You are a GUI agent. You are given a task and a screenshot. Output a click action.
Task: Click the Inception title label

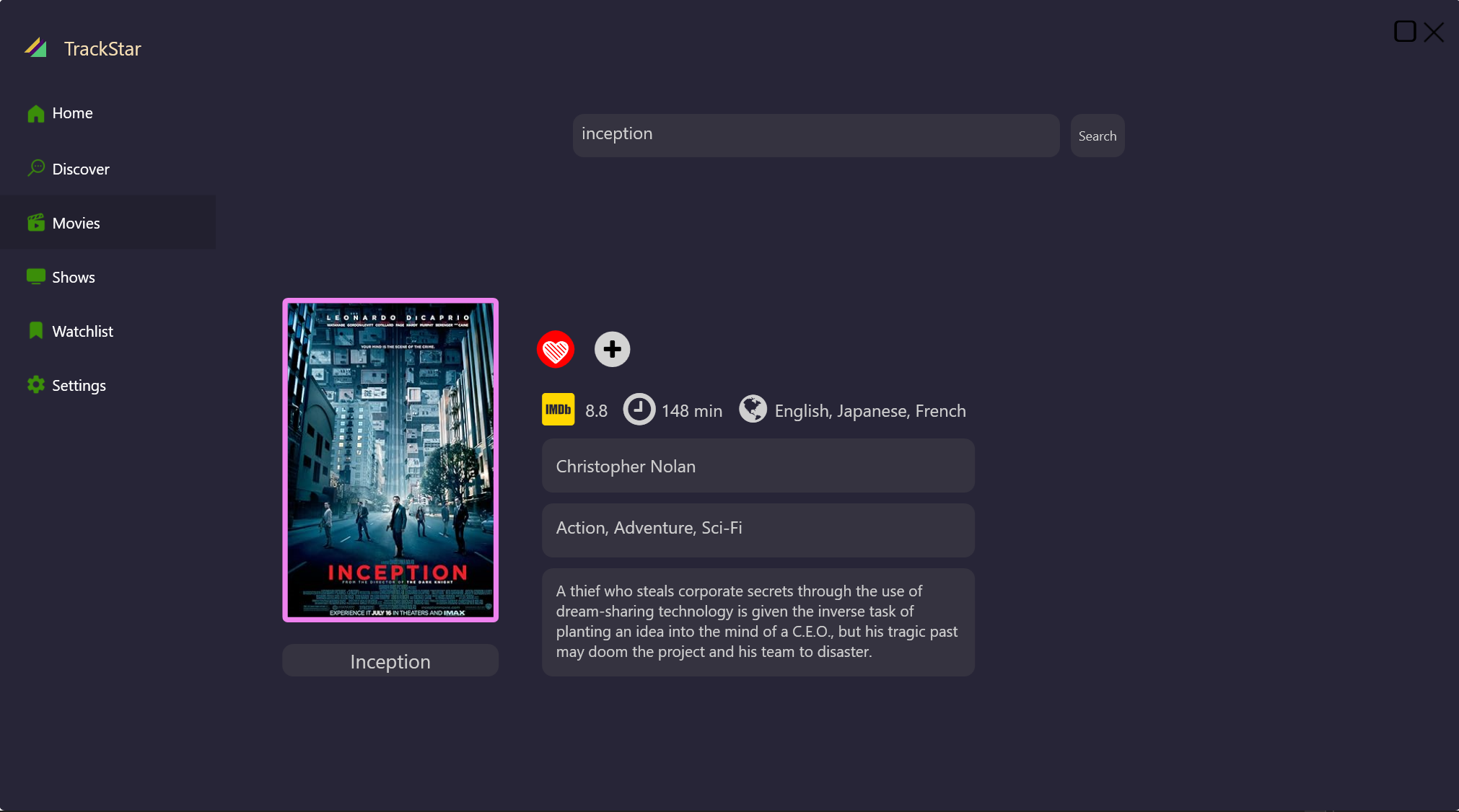(x=390, y=661)
